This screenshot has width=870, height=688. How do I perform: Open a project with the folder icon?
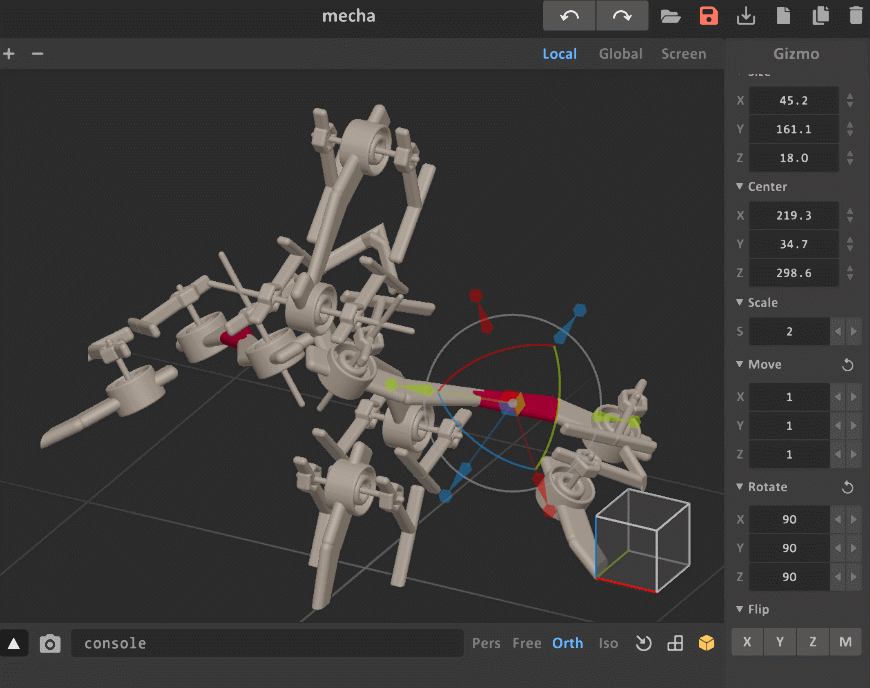click(x=670, y=16)
